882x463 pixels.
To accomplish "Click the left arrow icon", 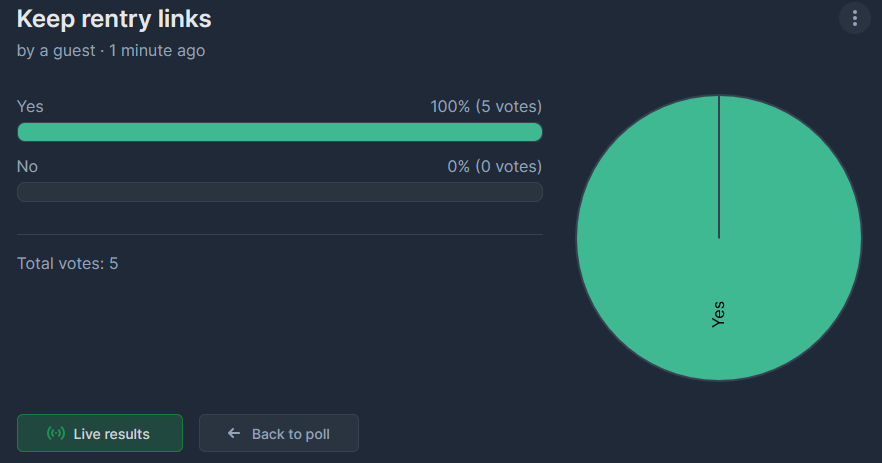I will (234, 433).
